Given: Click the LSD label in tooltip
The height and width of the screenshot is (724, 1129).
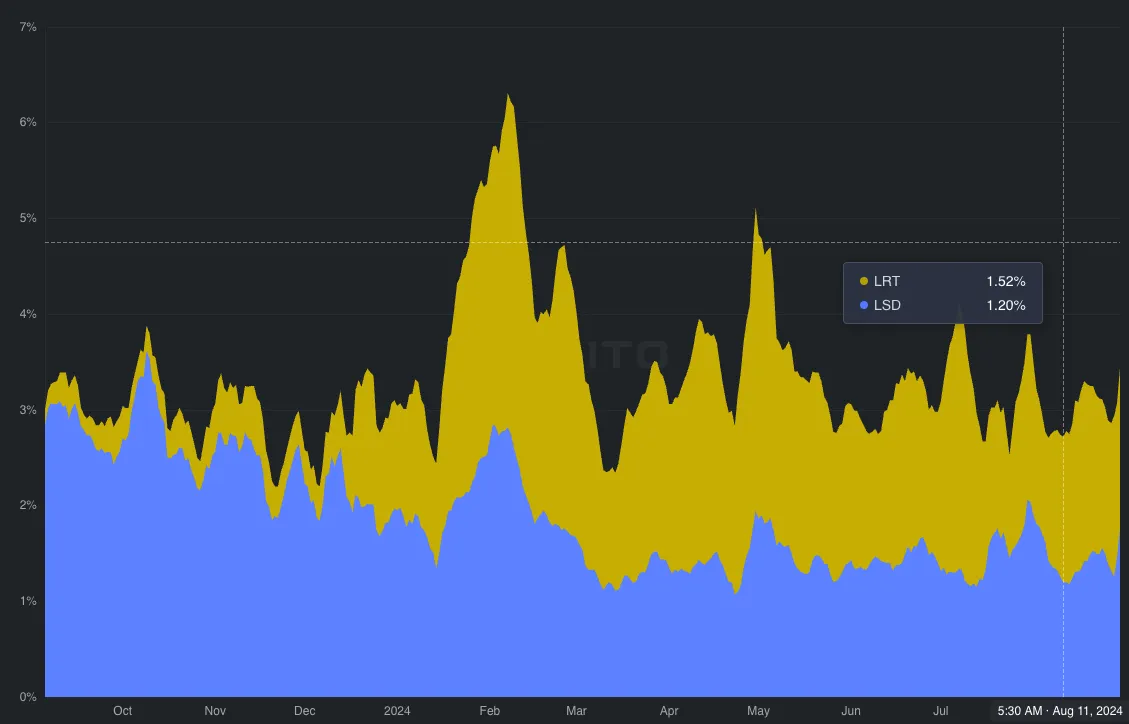Looking at the screenshot, I should tap(887, 306).
